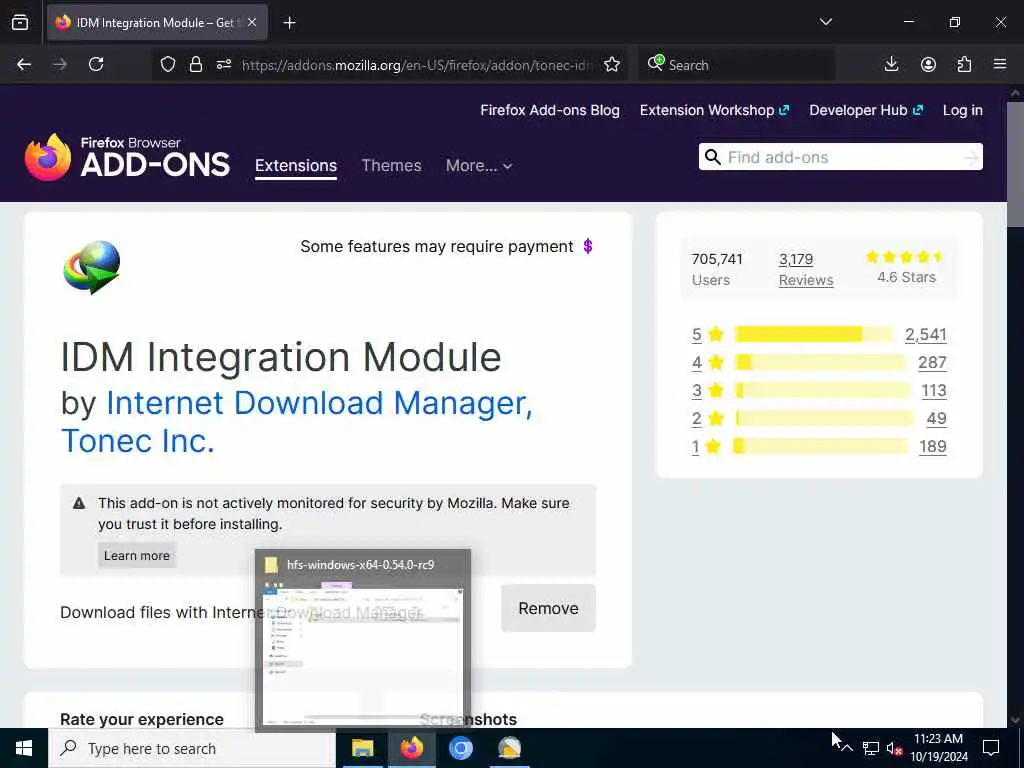This screenshot has height=768, width=1024.
Task: Bookmark this page with the star icon
Action: click(x=612, y=65)
